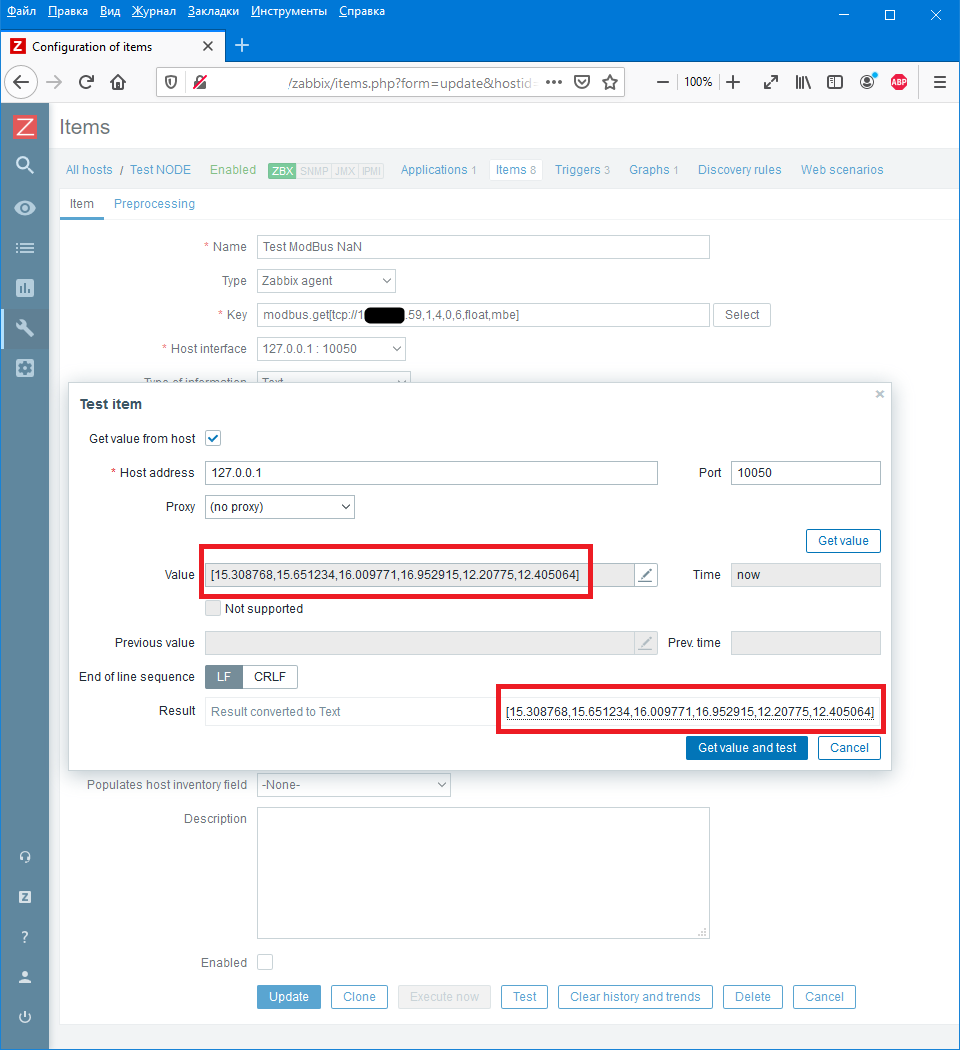The width and height of the screenshot is (960, 1050).
Task: Open user profile icon in the sidebar
Action: 25,977
